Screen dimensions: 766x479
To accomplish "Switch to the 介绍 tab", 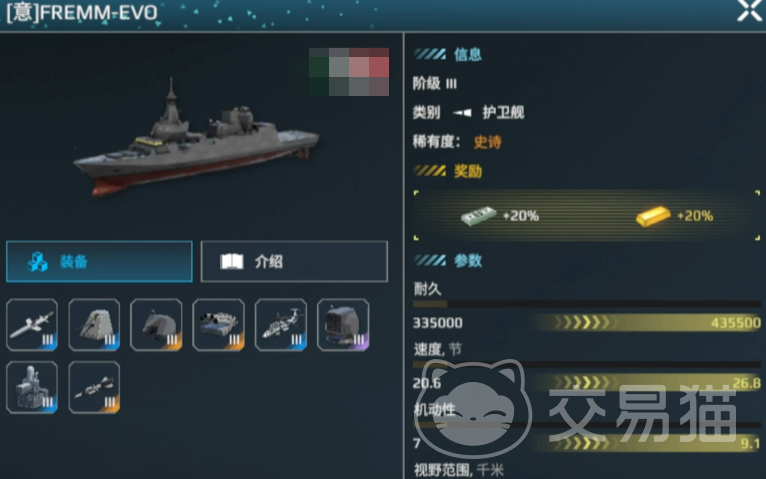I will coord(294,261).
